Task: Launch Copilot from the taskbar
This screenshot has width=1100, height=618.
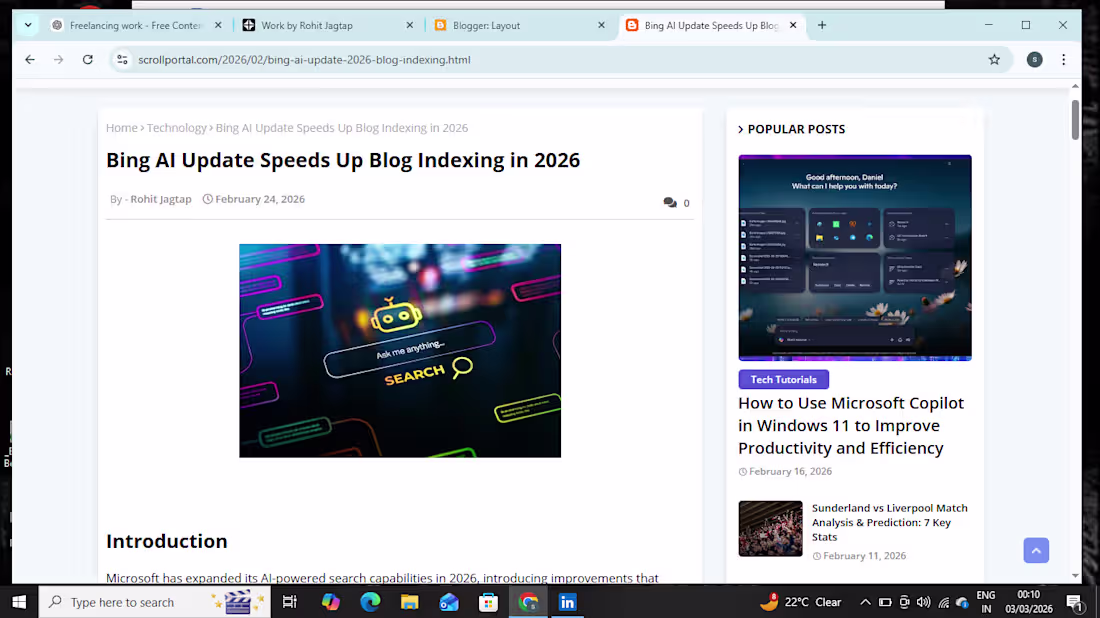Action: coord(330,602)
